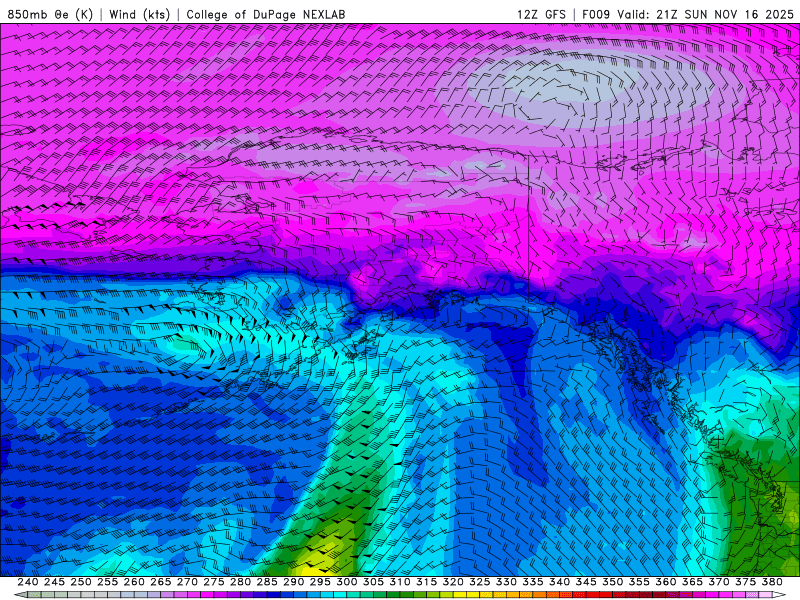800x600 pixels.
Task: Click the 345 color scale value
Action: [x=586, y=582]
